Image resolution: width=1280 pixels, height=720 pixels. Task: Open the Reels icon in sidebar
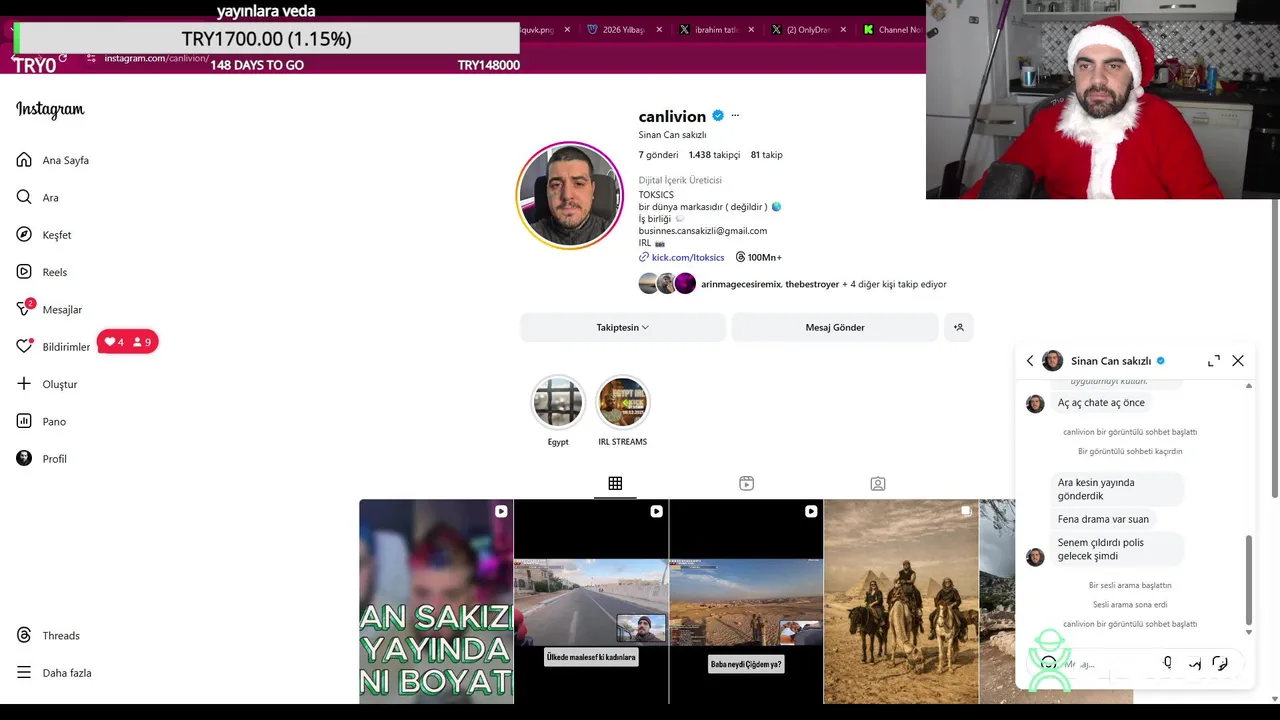tap(24, 271)
